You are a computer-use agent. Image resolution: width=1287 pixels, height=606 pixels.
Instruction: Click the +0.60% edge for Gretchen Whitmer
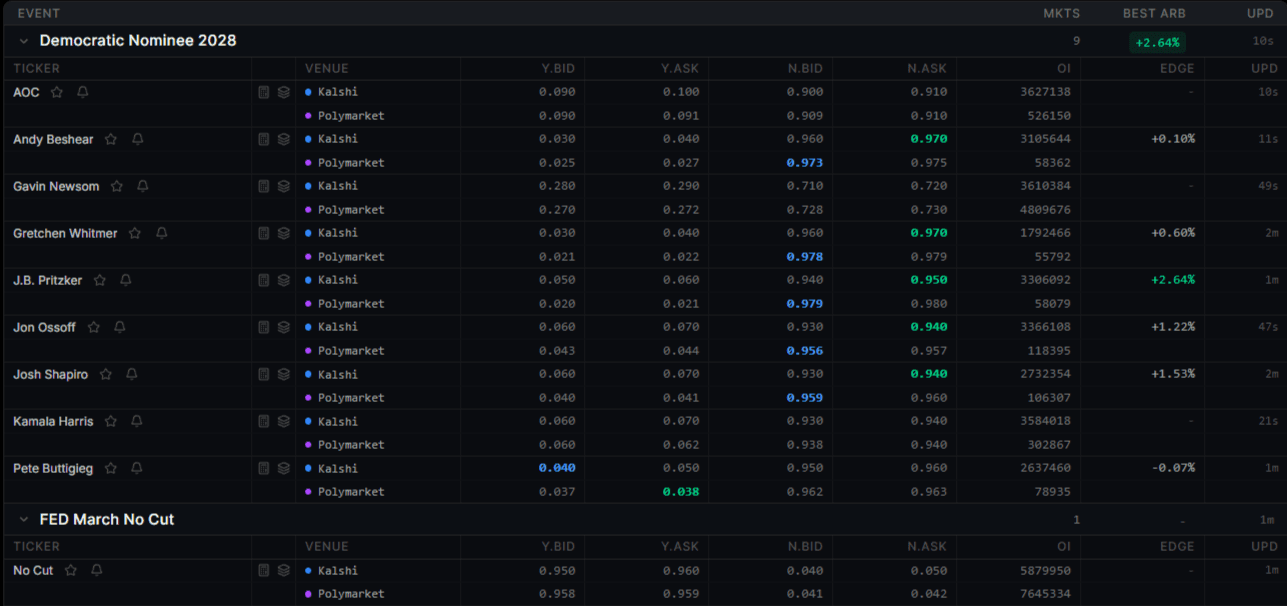tap(1173, 233)
